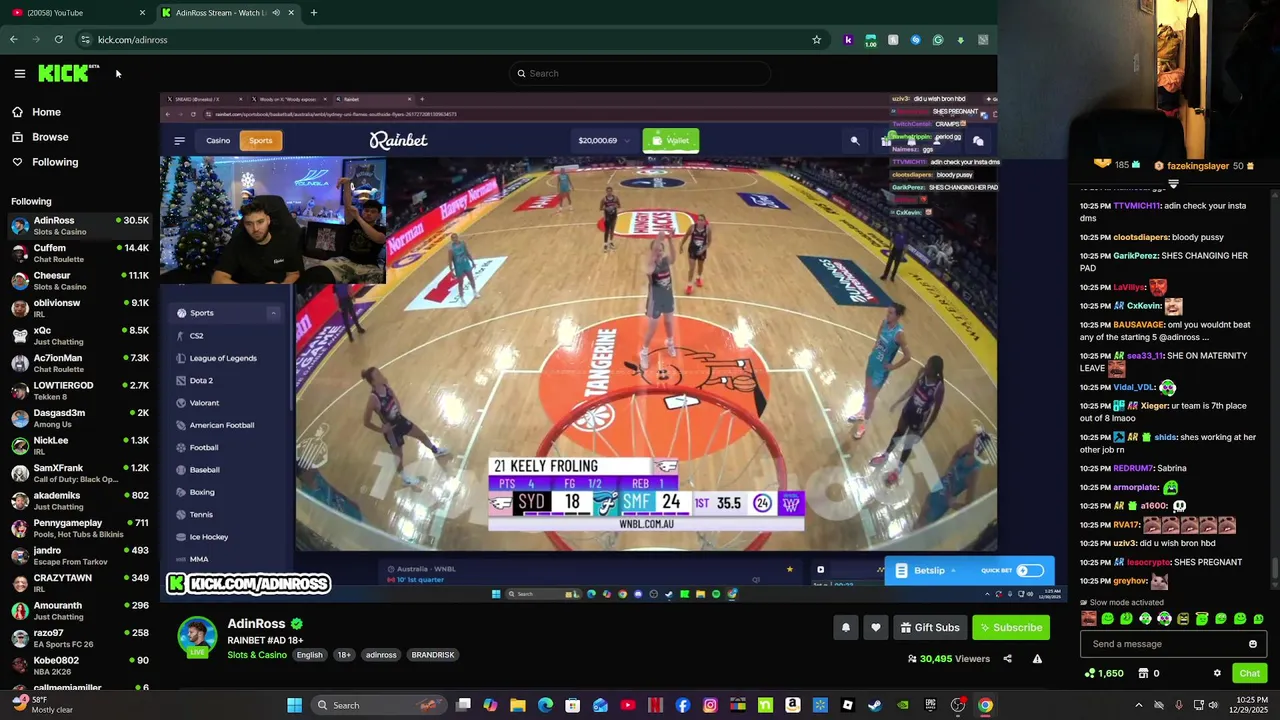Open the Slots & Casino category link
This screenshot has width=1280, height=720.
257,655
